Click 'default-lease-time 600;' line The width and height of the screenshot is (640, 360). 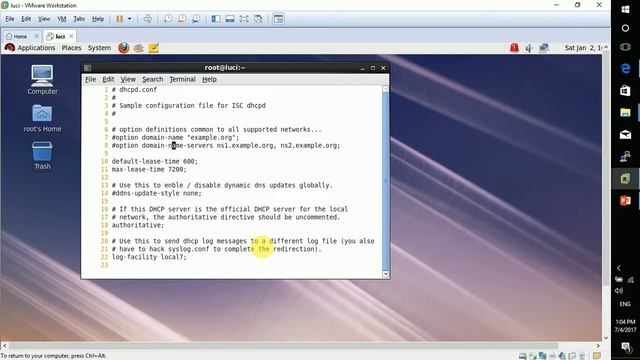[155, 161]
